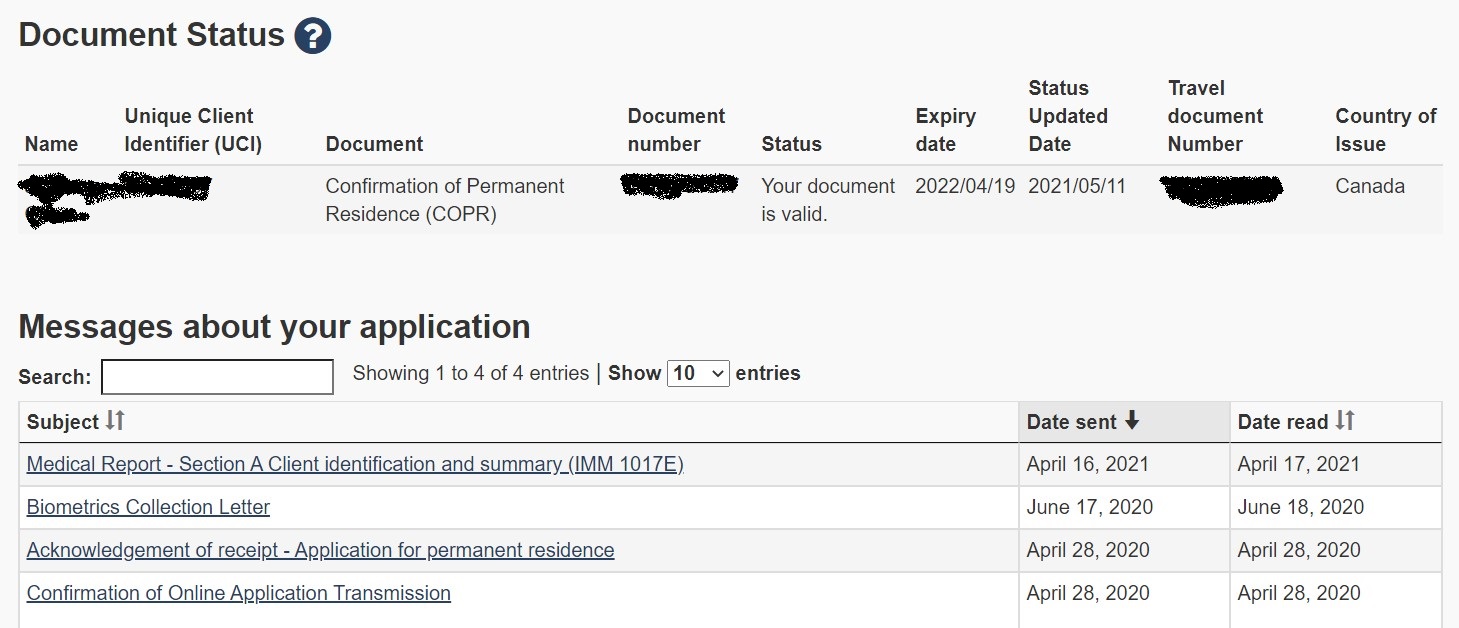The width and height of the screenshot is (1459, 628).
Task: Click April 16, 2021 date sent cell
Action: tap(1087, 464)
